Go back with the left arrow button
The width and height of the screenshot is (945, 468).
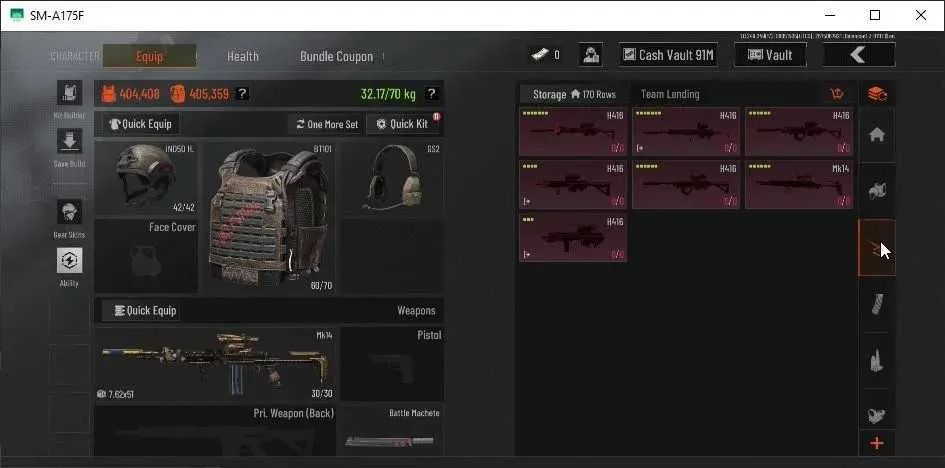tap(859, 55)
